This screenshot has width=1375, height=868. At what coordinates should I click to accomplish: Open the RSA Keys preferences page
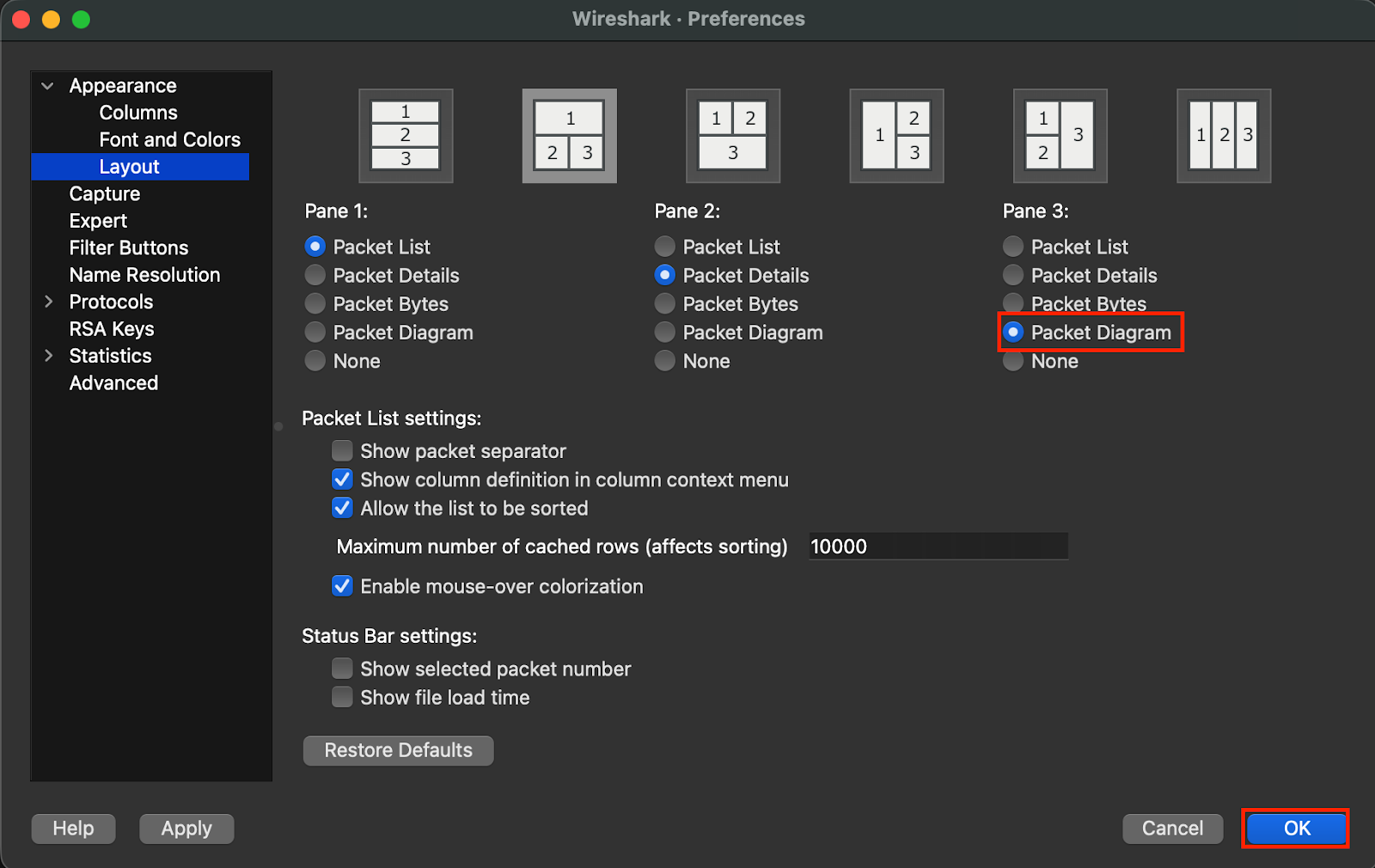coord(112,329)
